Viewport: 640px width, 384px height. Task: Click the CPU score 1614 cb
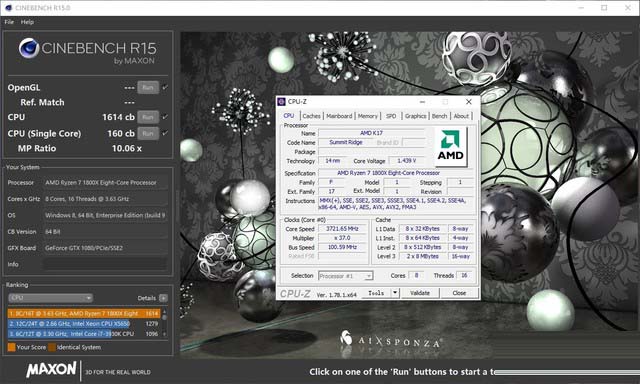pos(118,117)
